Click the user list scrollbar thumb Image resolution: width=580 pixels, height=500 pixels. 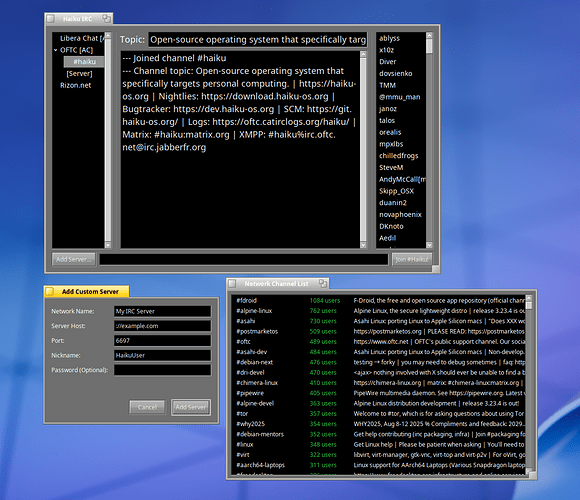[x=429, y=46]
